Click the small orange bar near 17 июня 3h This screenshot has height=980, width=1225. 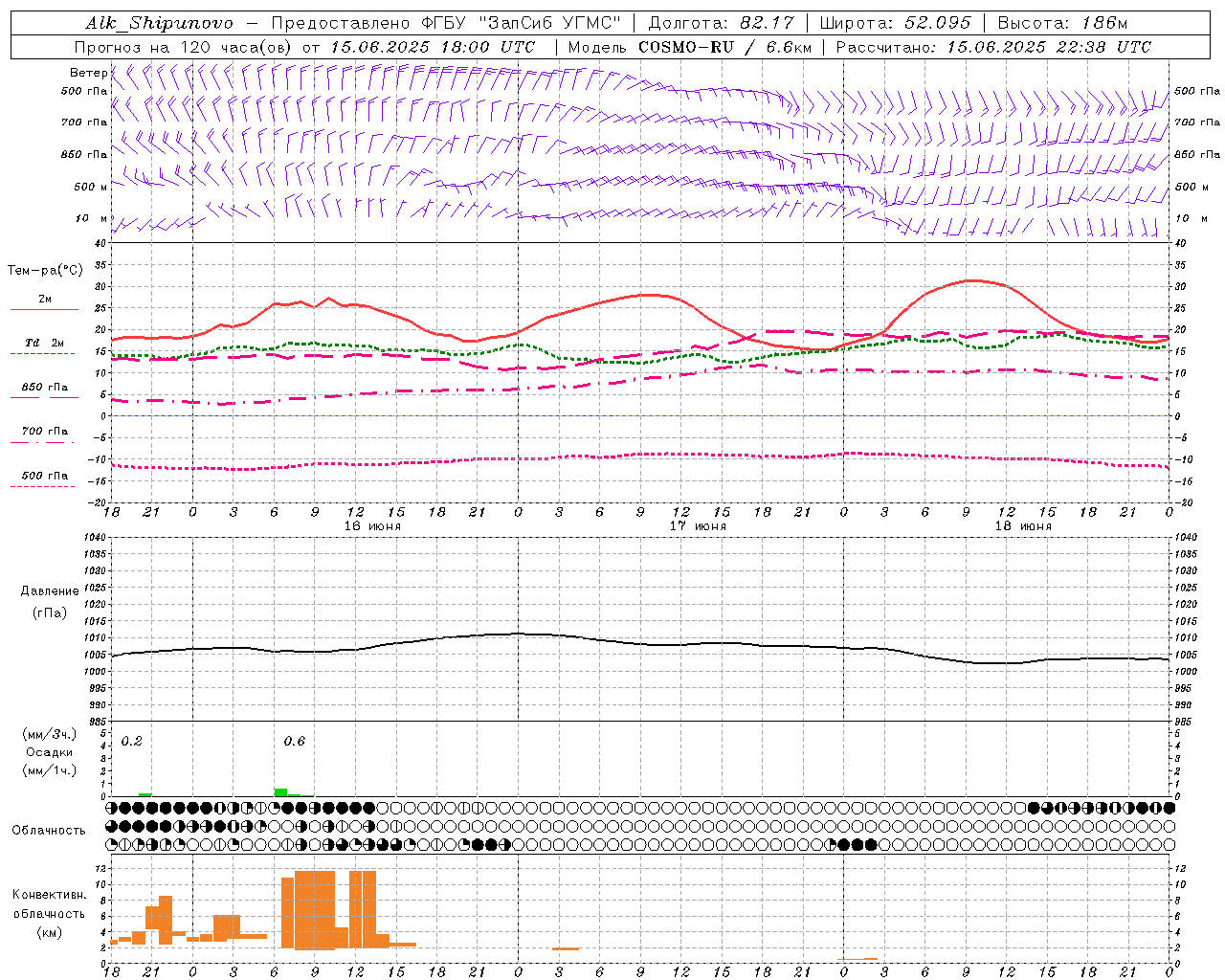tap(566, 948)
